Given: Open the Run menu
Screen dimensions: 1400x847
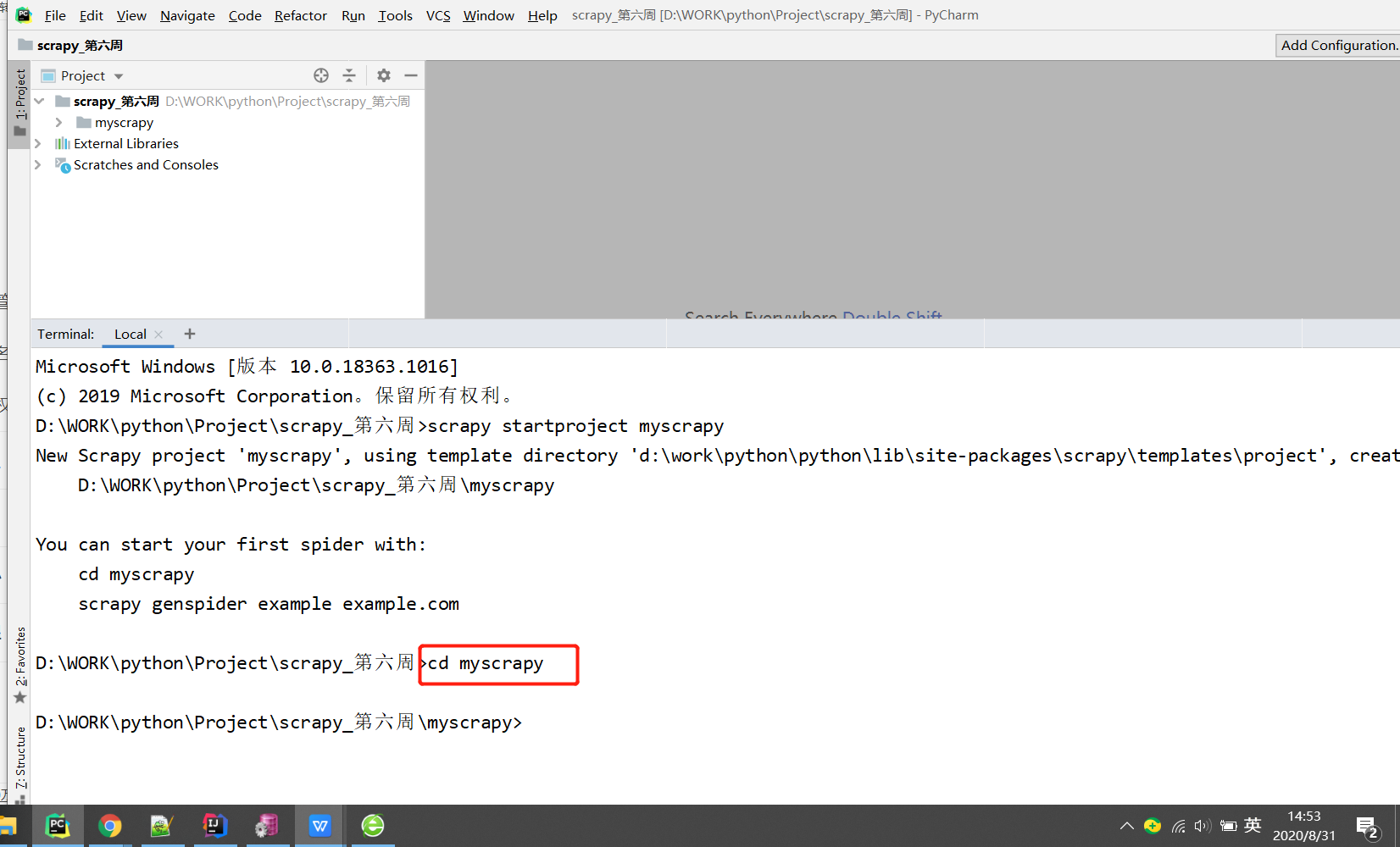Looking at the screenshot, I should tap(353, 15).
